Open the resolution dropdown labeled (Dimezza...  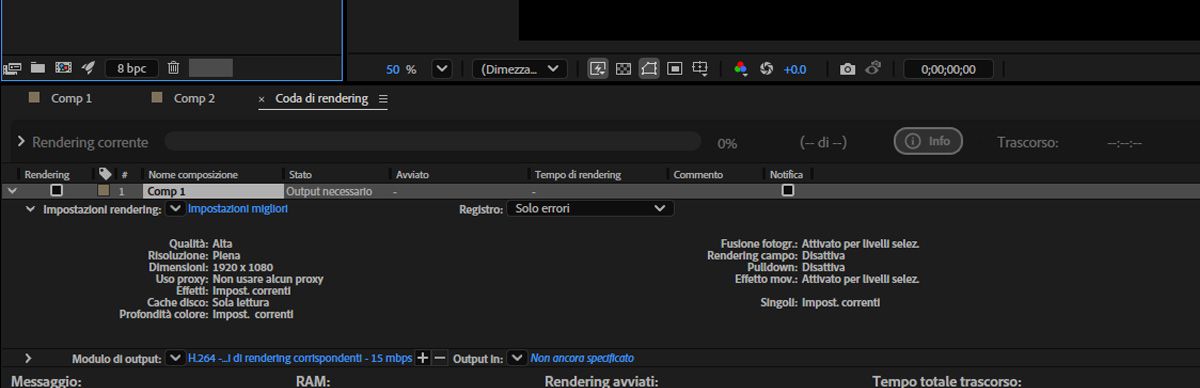pyautogui.click(x=520, y=69)
